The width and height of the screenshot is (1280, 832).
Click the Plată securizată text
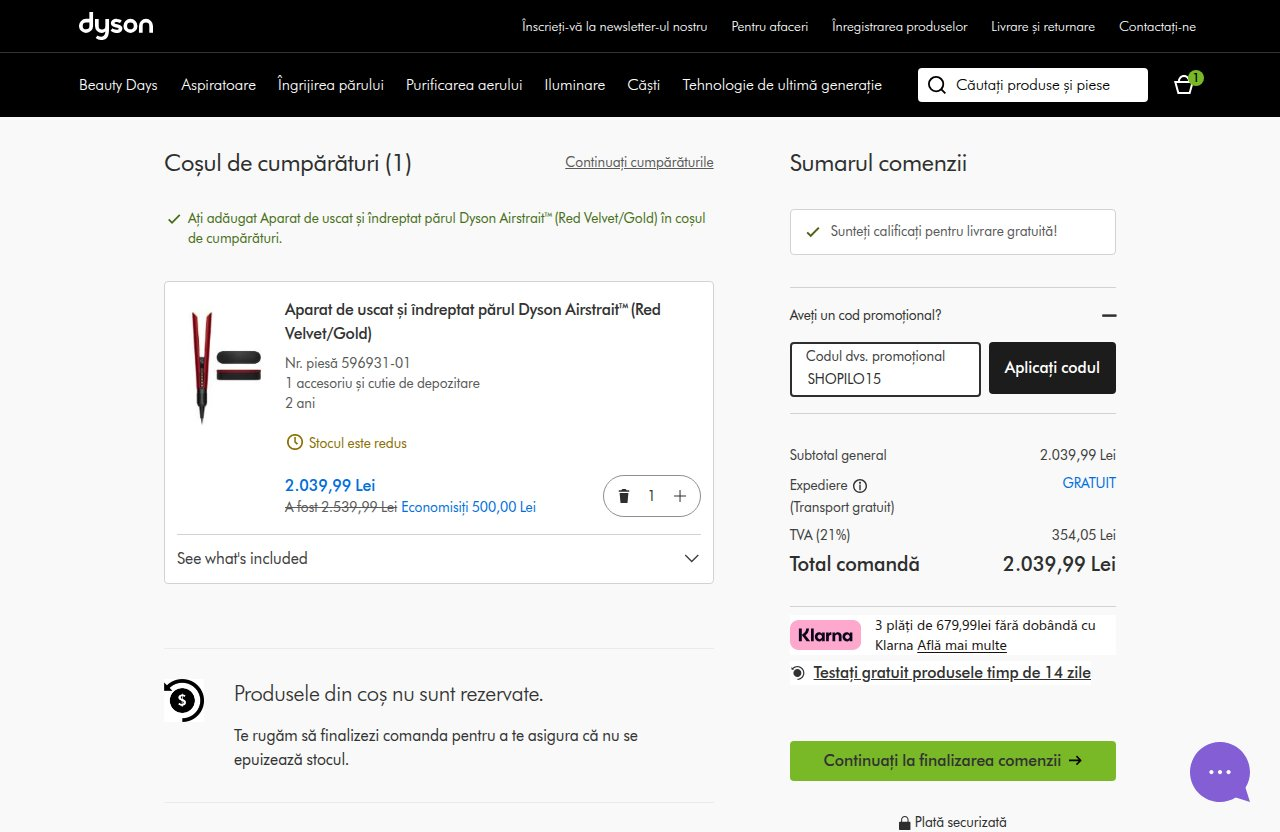click(x=961, y=823)
